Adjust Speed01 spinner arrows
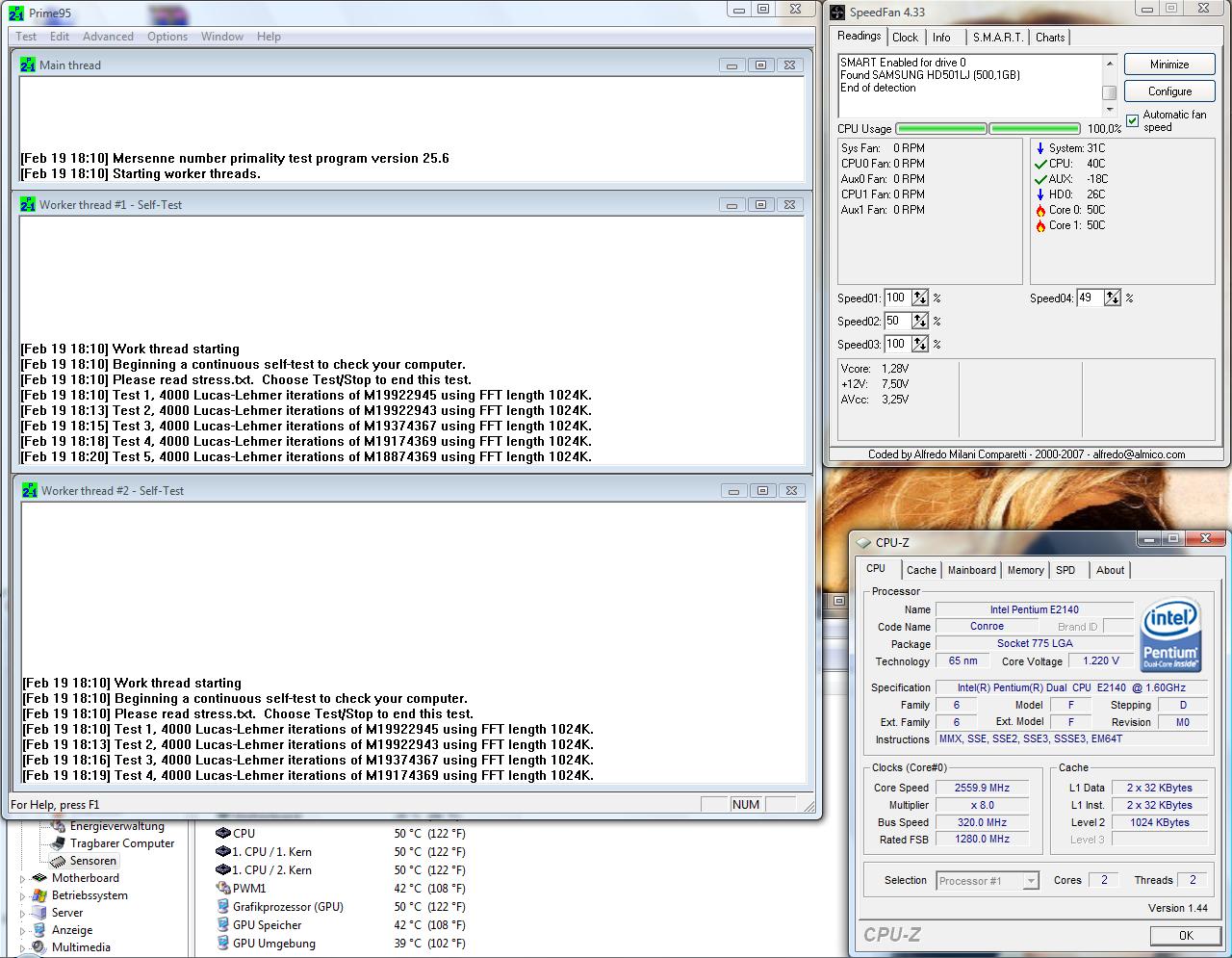 pyautogui.click(x=920, y=298)
